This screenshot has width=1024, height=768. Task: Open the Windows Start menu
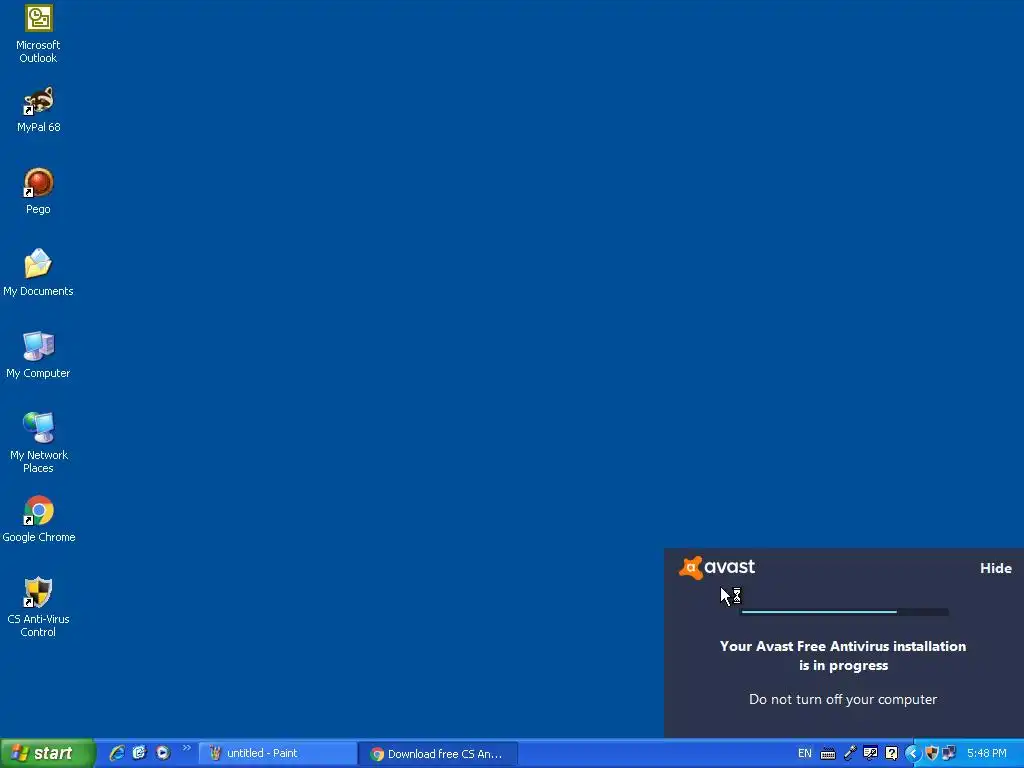point(47,753)
